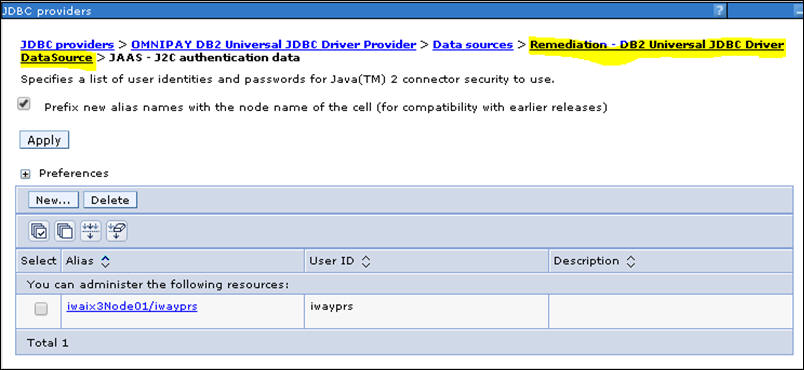The image size is (804, 370).
Task: Click the Apply button
Action: pos(44,140)
